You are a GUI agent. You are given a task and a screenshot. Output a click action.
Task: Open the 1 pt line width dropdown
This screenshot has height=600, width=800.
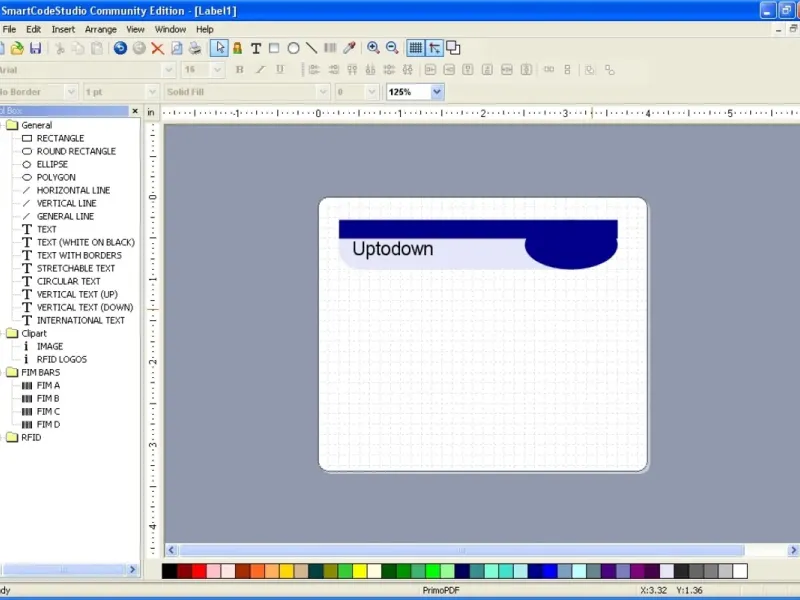(x=152, y=92)
